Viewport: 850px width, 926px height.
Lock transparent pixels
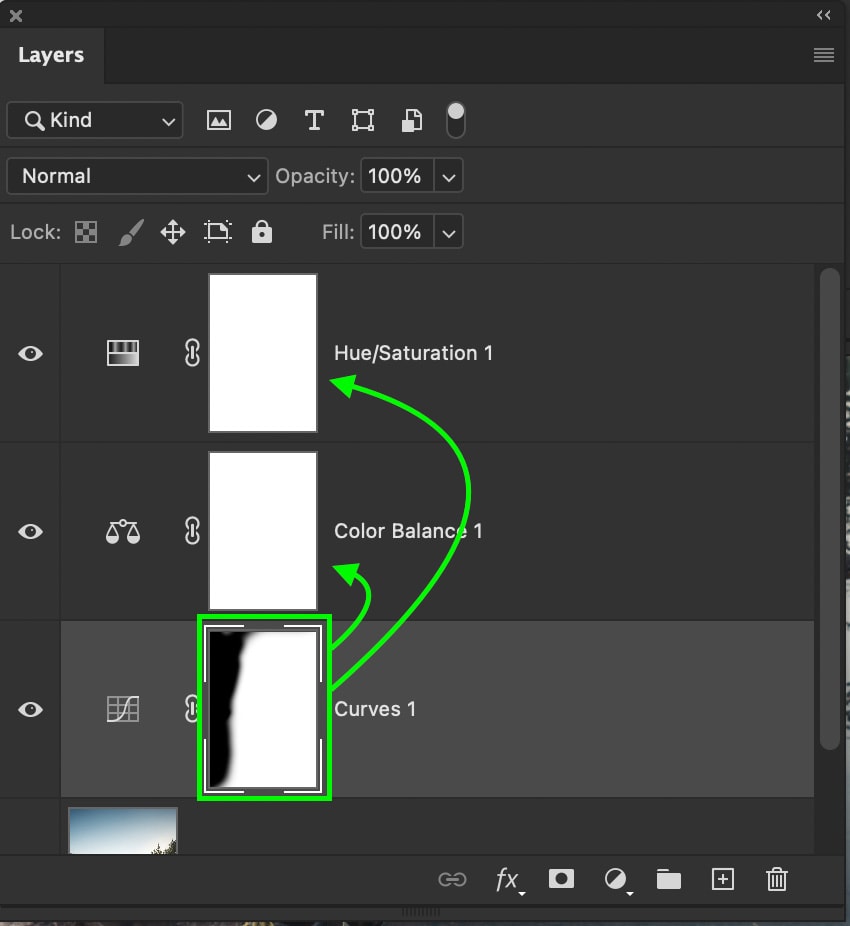tap(86, 232)
